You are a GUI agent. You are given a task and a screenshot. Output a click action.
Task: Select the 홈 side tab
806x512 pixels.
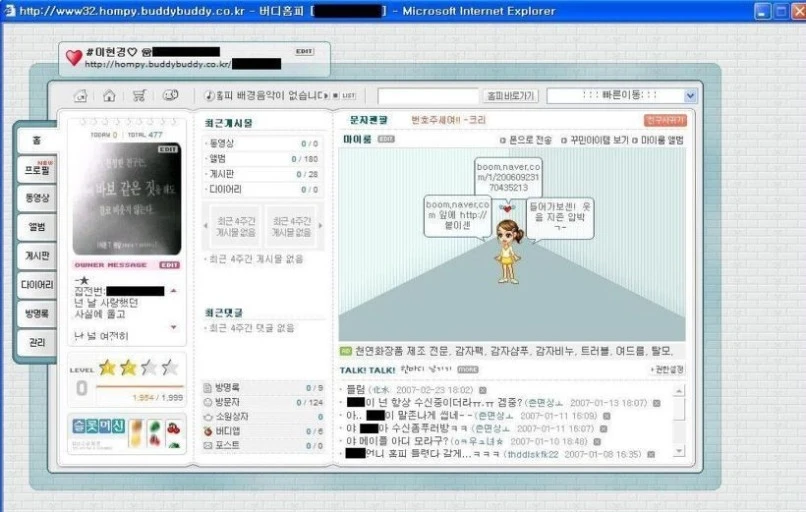36,140
